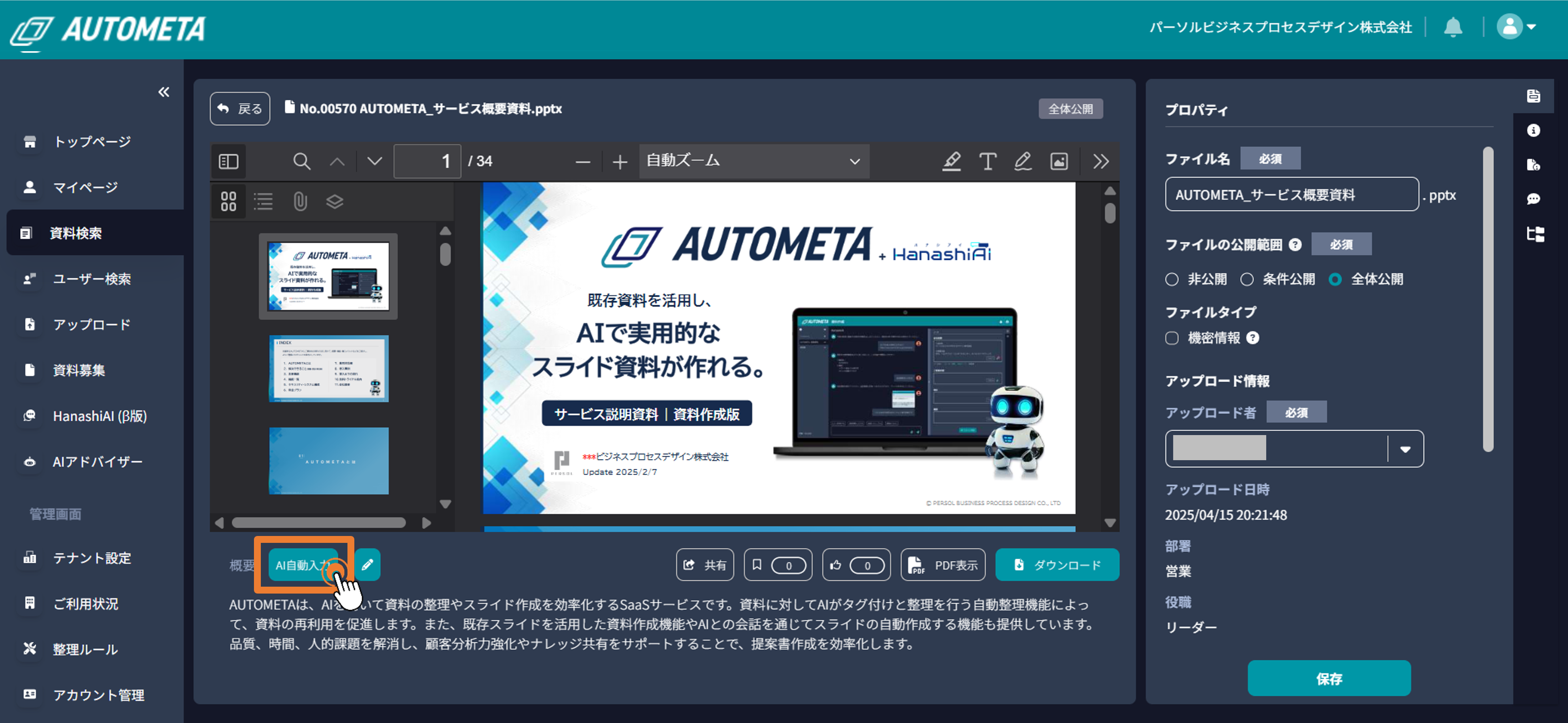The image size is (1568, 723).
Task: Open the comments side tab icon
Action: point(1534,199)
